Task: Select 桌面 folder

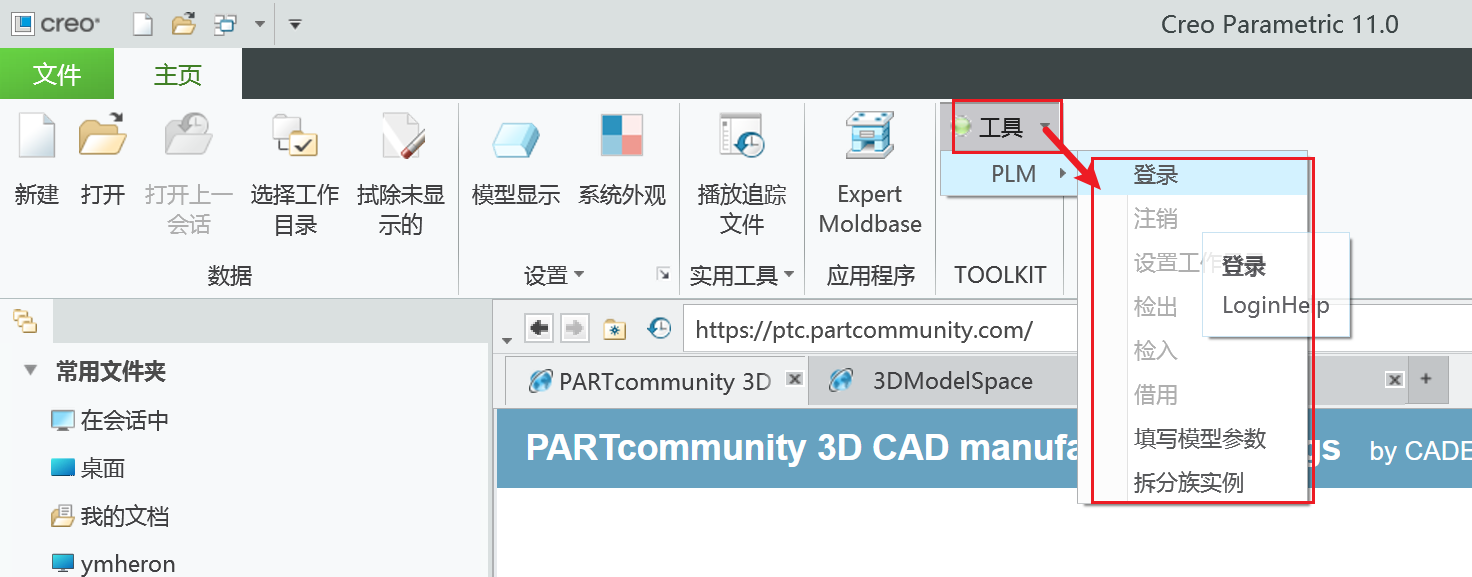Action: [88, 468]
